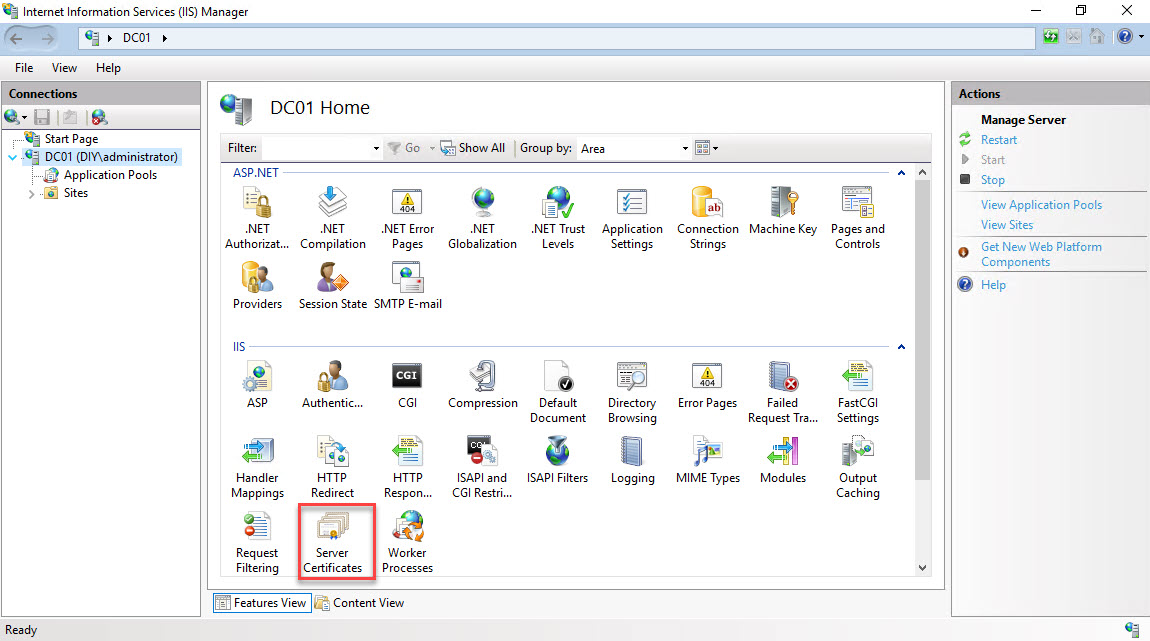Collapse the ASP.NET section
The height and width of the screenshot is (641, 1150).
tap(901, 173)
